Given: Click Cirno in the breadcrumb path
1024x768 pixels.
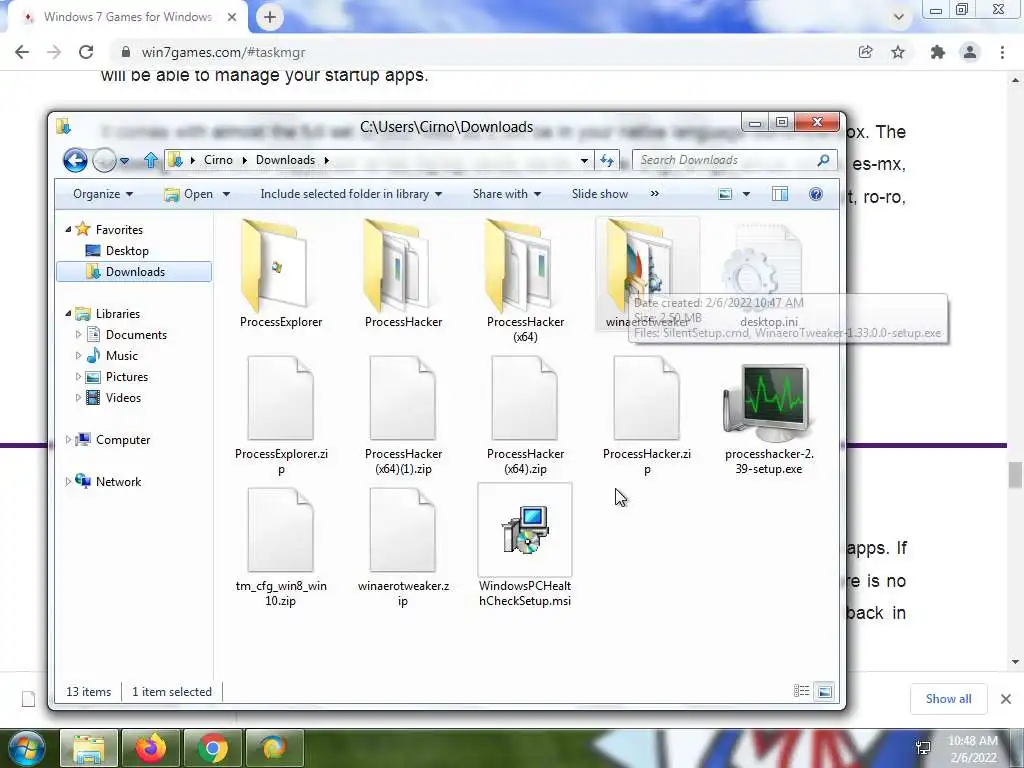Looking at the screenshot, I should tap(218, 160).
